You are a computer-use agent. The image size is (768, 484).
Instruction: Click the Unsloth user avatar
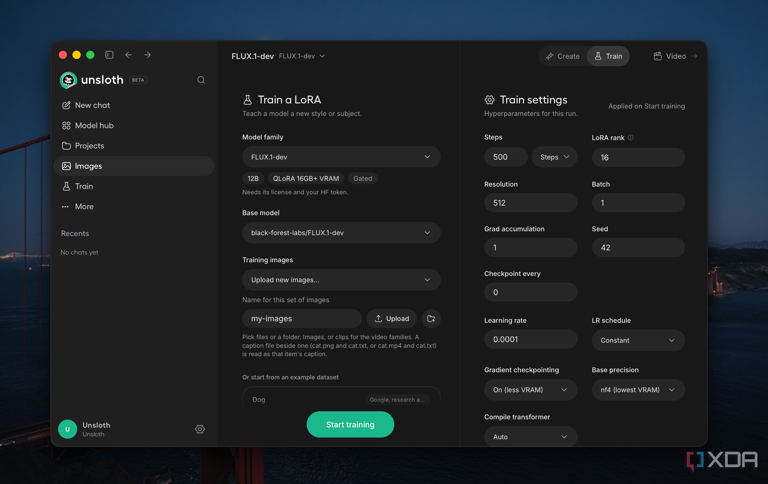pos(68,429)
